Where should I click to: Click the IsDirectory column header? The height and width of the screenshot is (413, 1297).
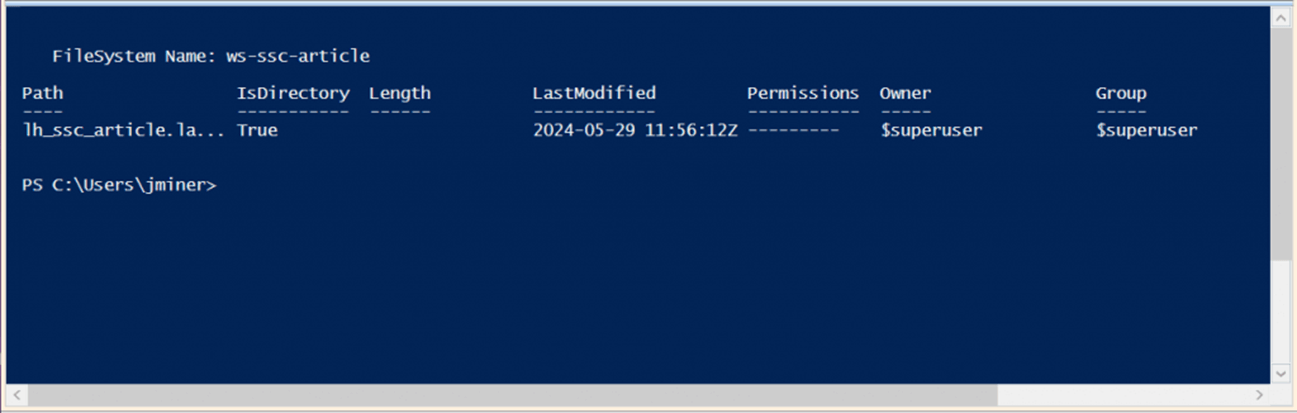tap(293, 93)
